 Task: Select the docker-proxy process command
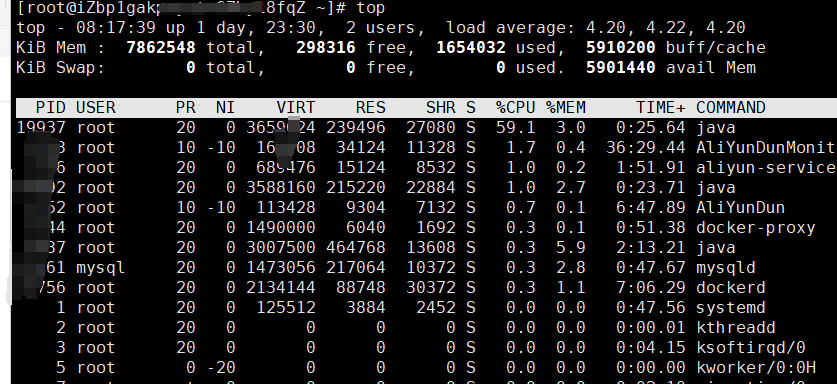(x=755, y=228)
